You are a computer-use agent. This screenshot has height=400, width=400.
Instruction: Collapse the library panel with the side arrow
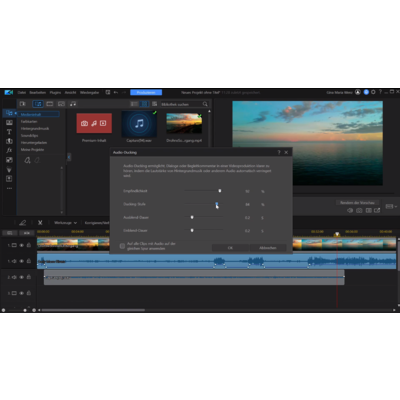point(69,157)
